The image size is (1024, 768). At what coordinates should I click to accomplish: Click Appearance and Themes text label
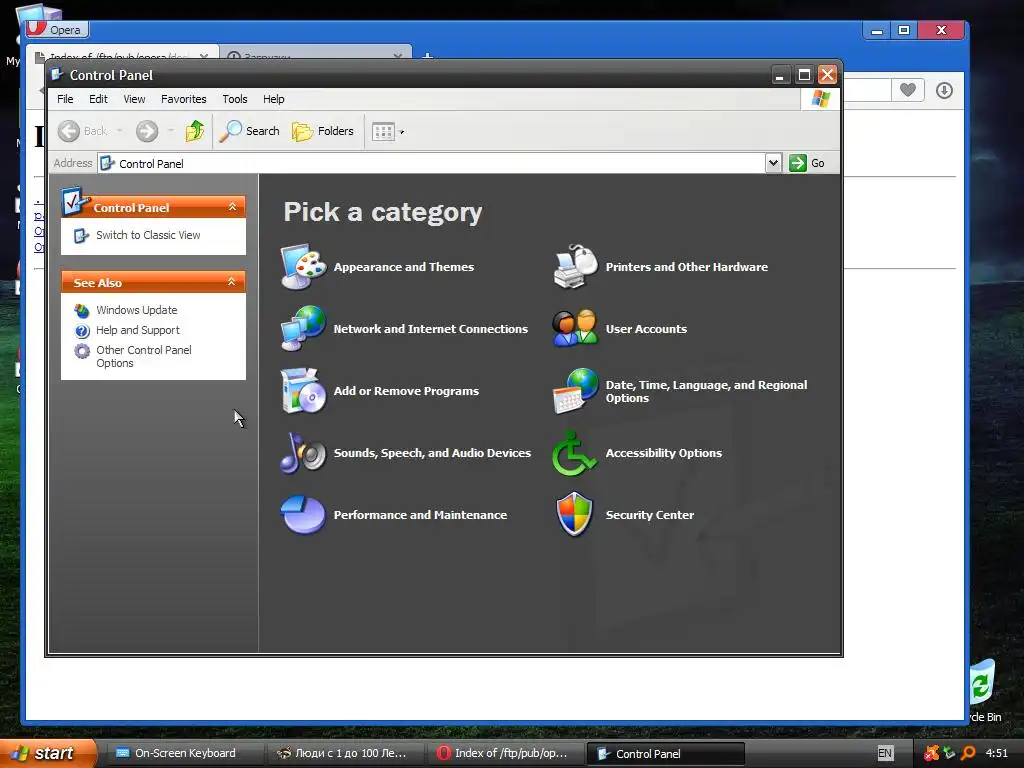[404, 267]
